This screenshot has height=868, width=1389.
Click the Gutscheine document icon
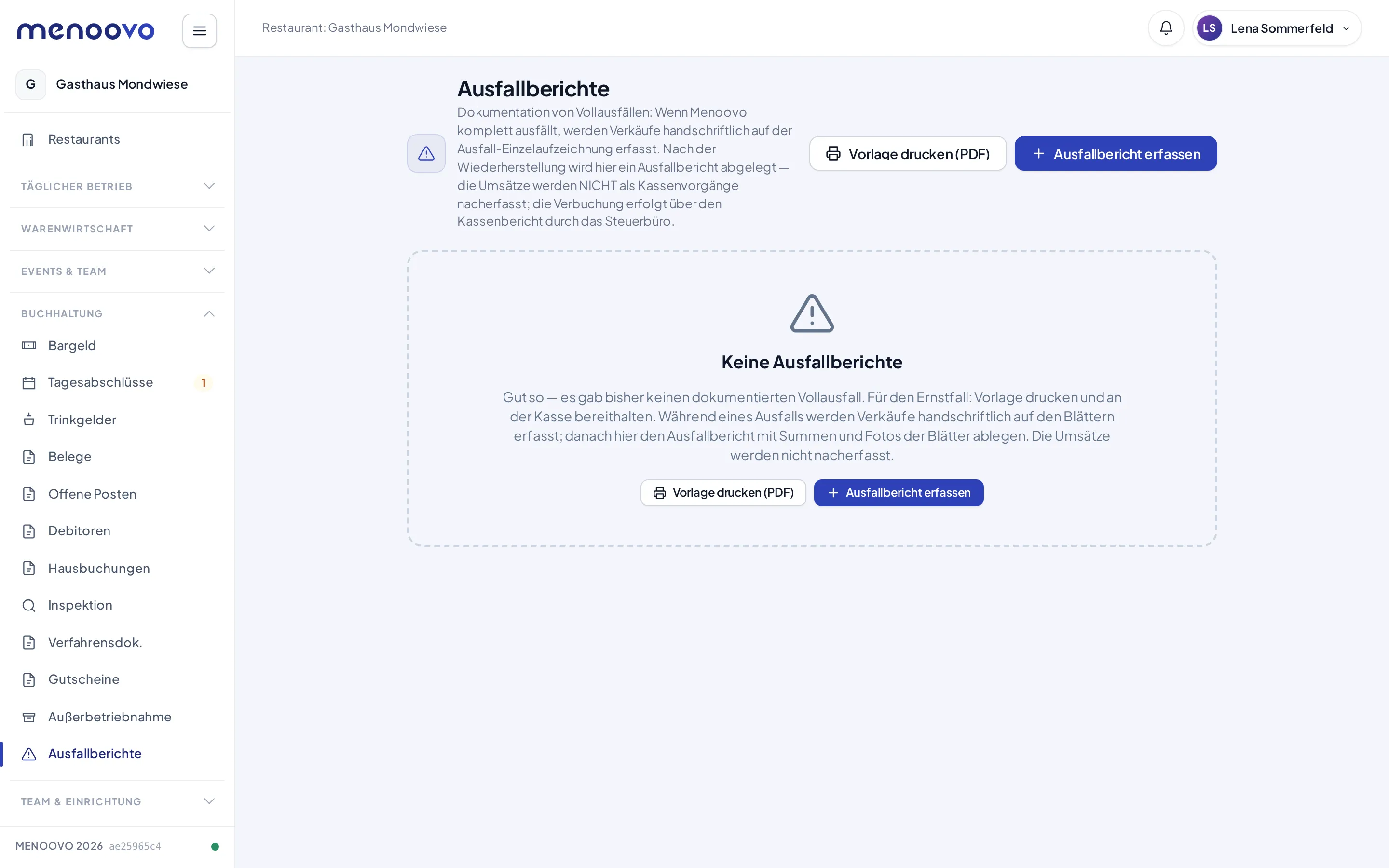tap(29, 680)
